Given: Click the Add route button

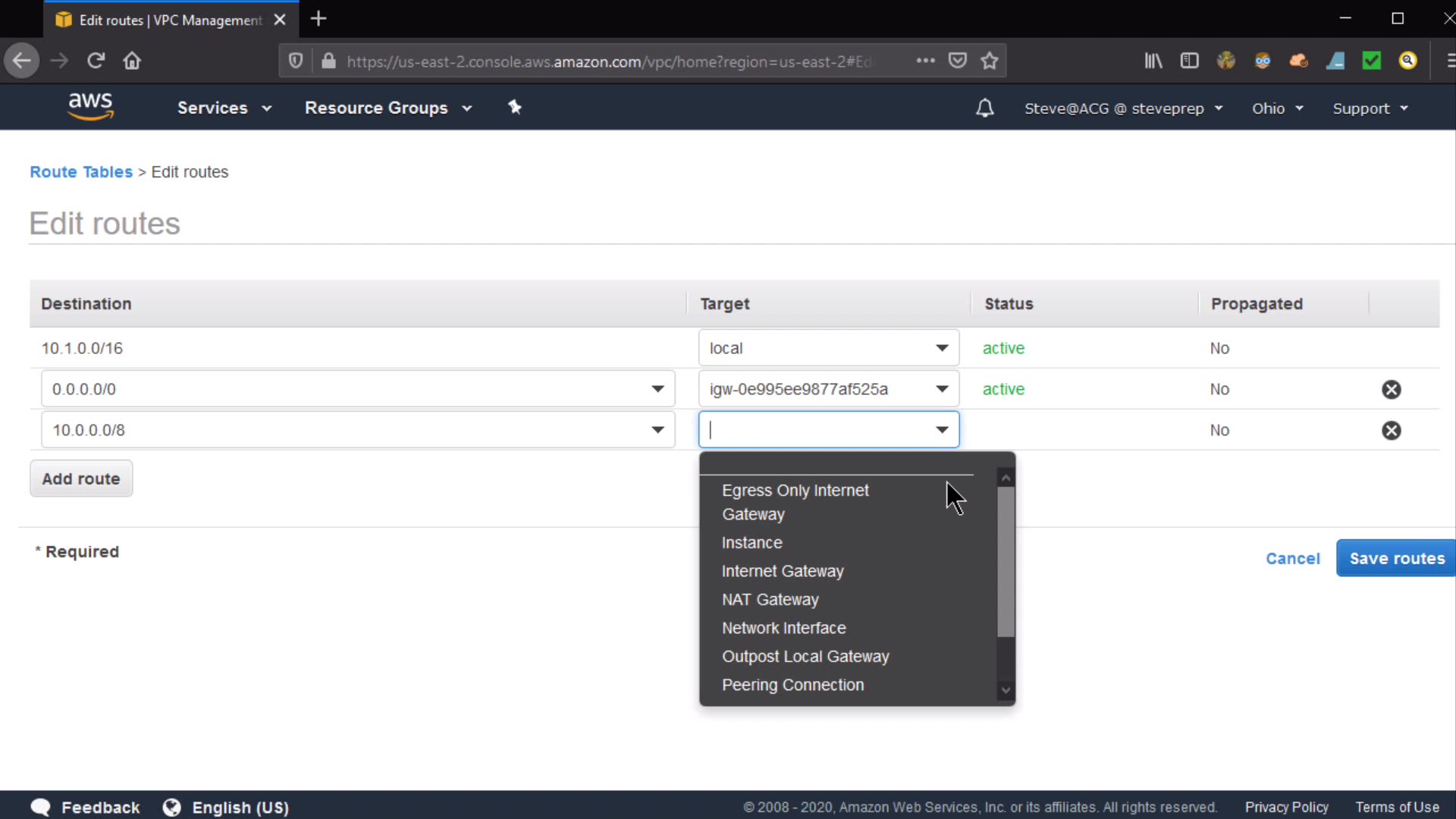Looking at the screenshot, I should coord(81,479).
